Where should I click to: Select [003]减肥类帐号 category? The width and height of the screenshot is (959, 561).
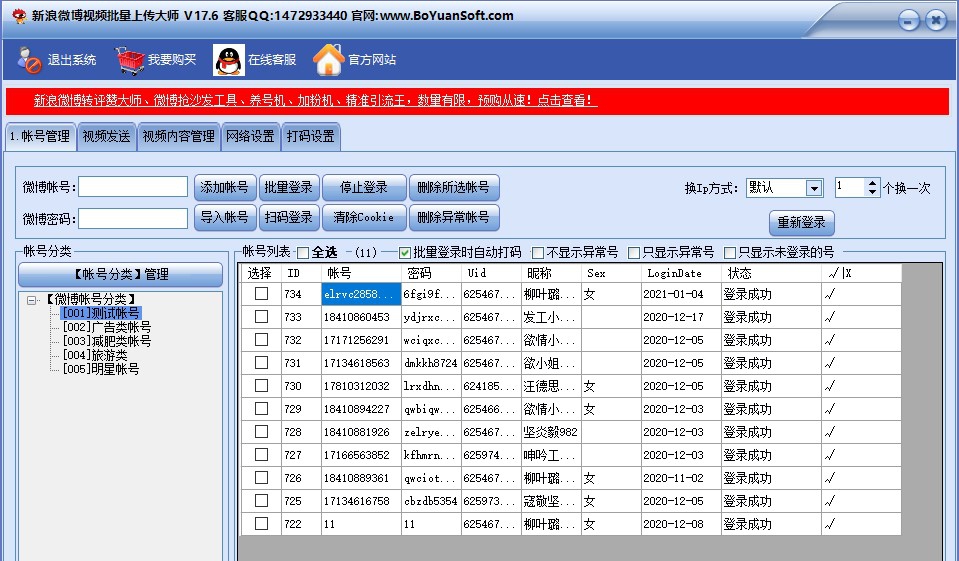click(x=107, y=341)
